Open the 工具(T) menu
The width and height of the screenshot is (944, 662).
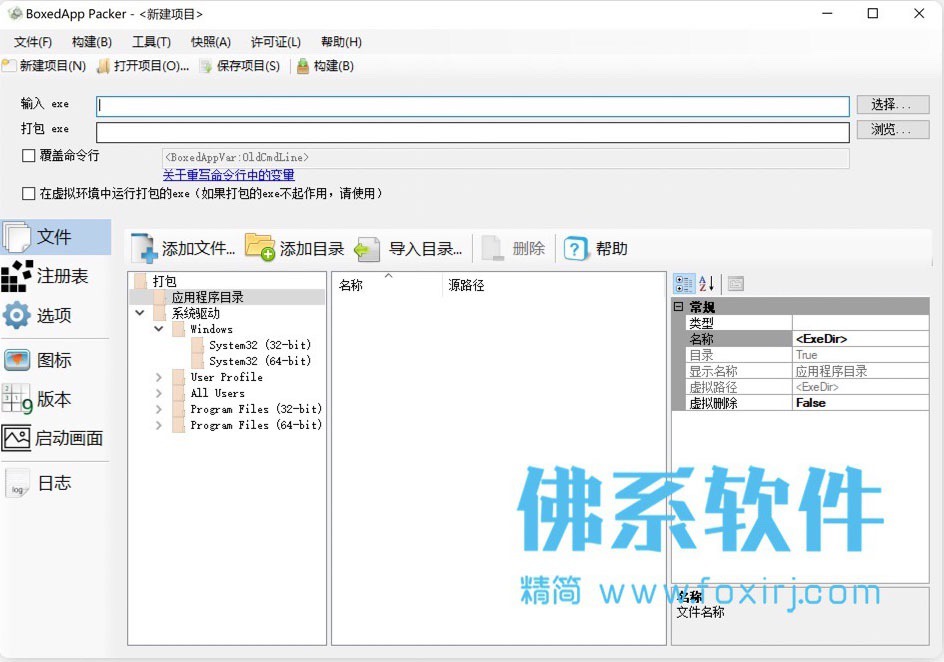coord(151,42)
